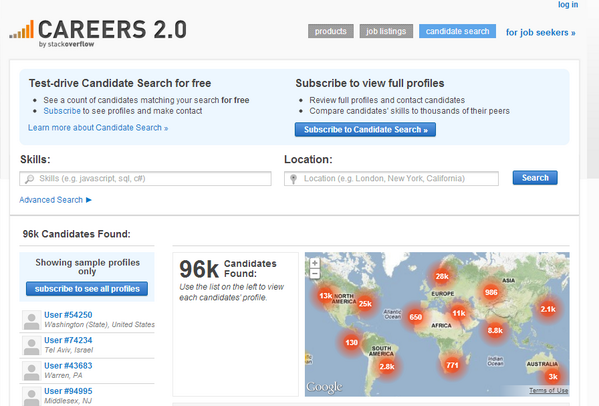
Task: Select the 771 cluster in Africa
Action: (452, 365)
